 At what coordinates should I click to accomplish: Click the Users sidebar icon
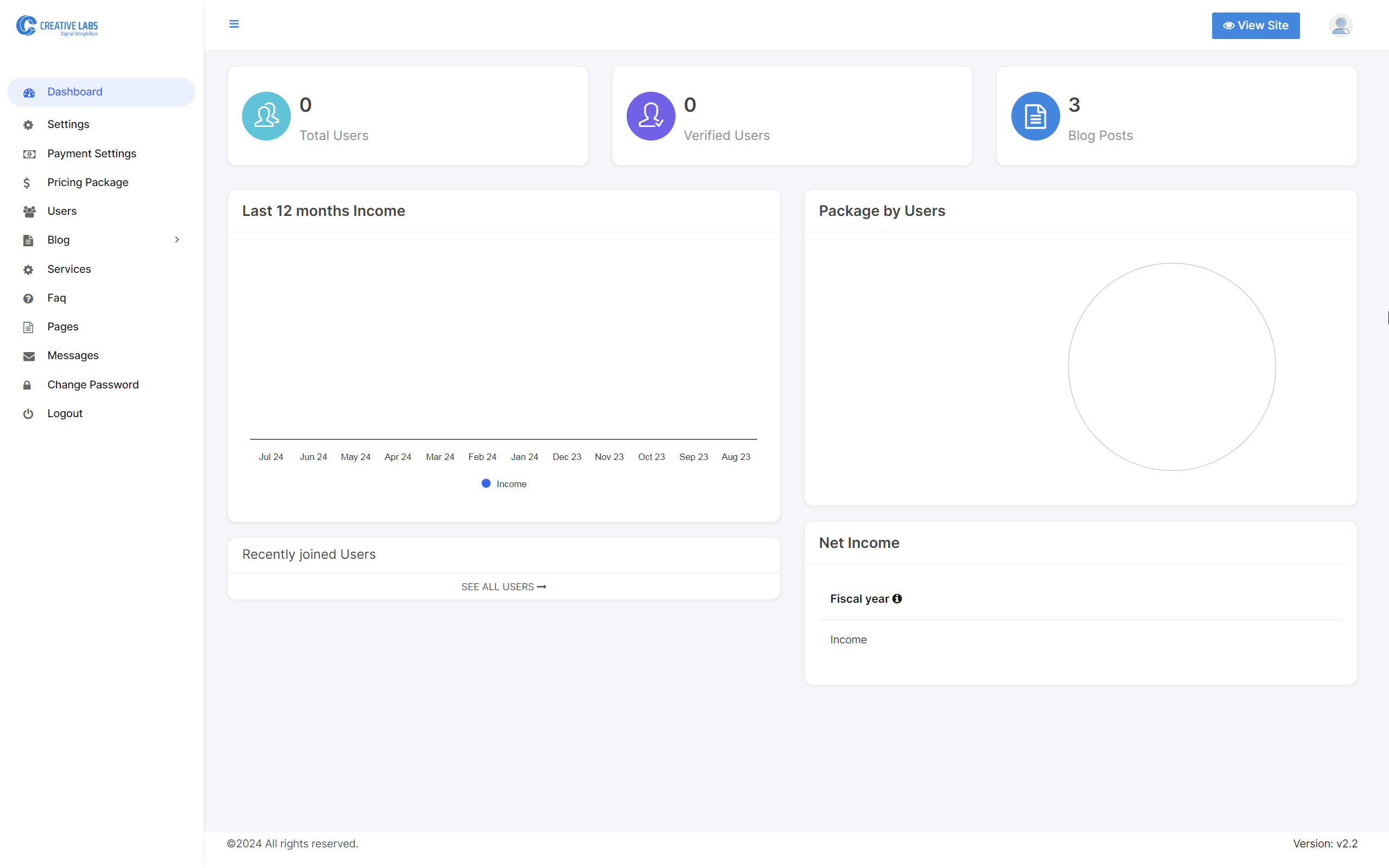pyautogui.click(x=29, y=211)
